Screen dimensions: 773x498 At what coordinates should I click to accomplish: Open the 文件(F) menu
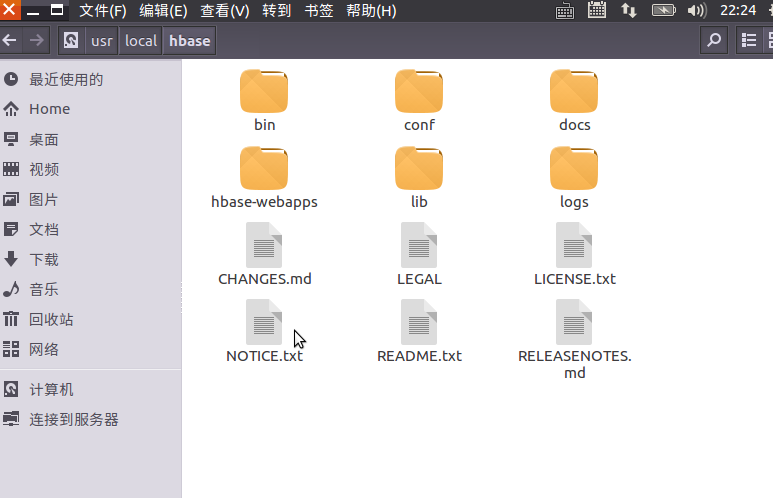coord(103,10)
